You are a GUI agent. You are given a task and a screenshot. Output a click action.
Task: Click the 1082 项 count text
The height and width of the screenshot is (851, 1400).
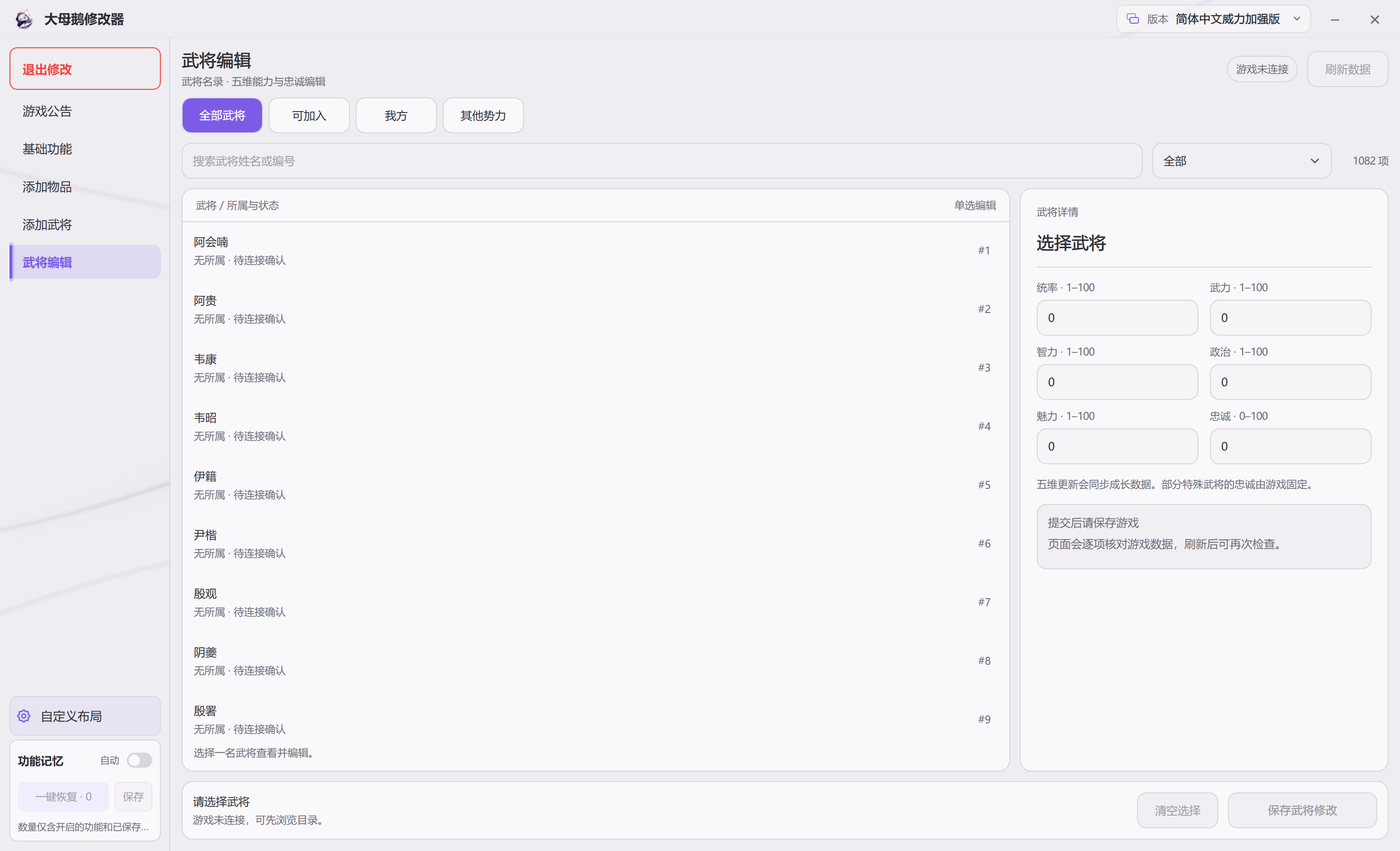click(x=1371, y=161)
